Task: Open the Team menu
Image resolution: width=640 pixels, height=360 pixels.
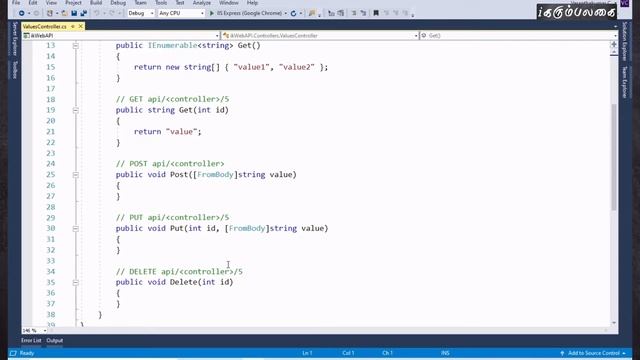Action: coord(140,3)
